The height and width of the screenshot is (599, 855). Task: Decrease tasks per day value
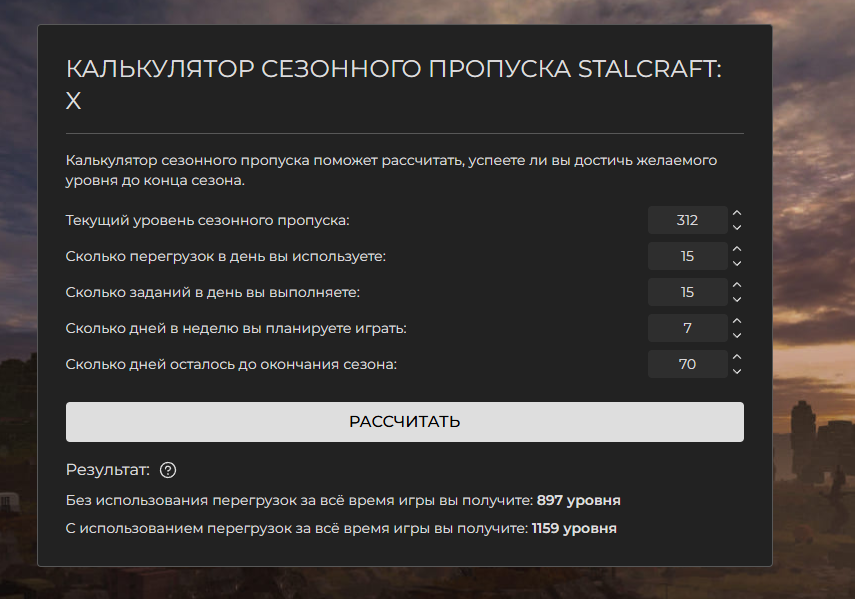click(x=737, y=299)
